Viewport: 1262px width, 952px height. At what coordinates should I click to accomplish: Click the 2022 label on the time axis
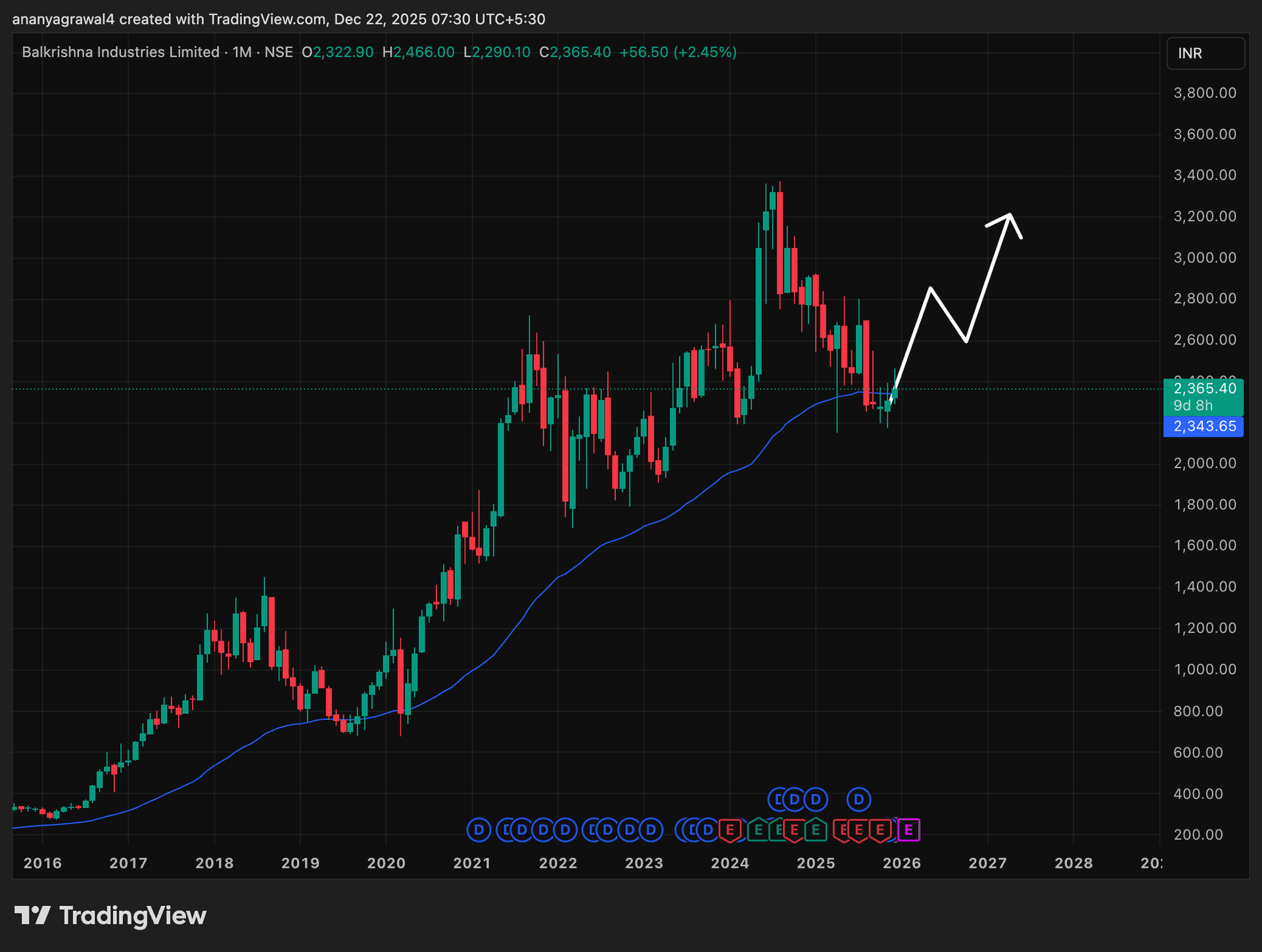558,863
